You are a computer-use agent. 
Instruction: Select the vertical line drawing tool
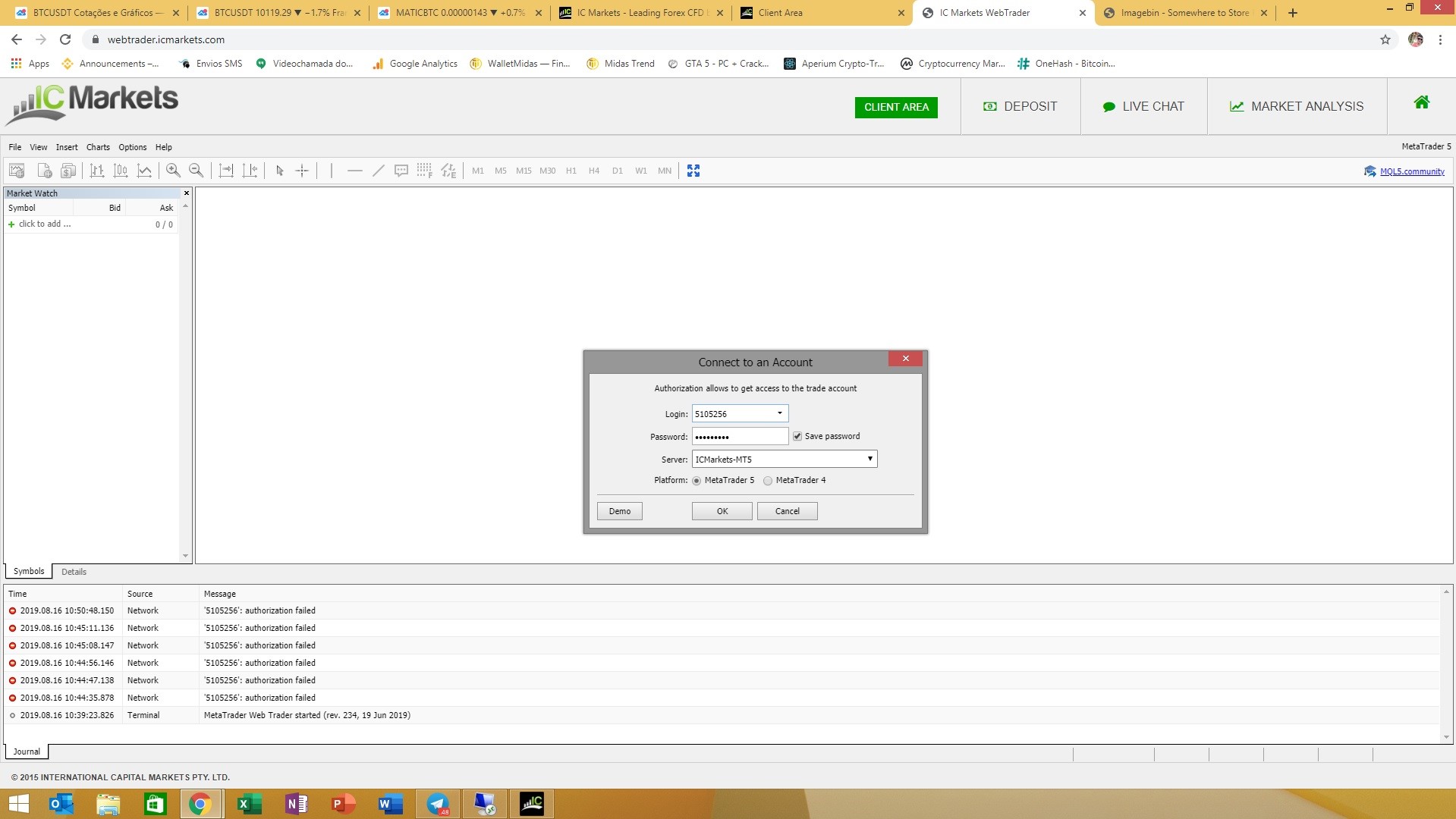pos(332,171)
